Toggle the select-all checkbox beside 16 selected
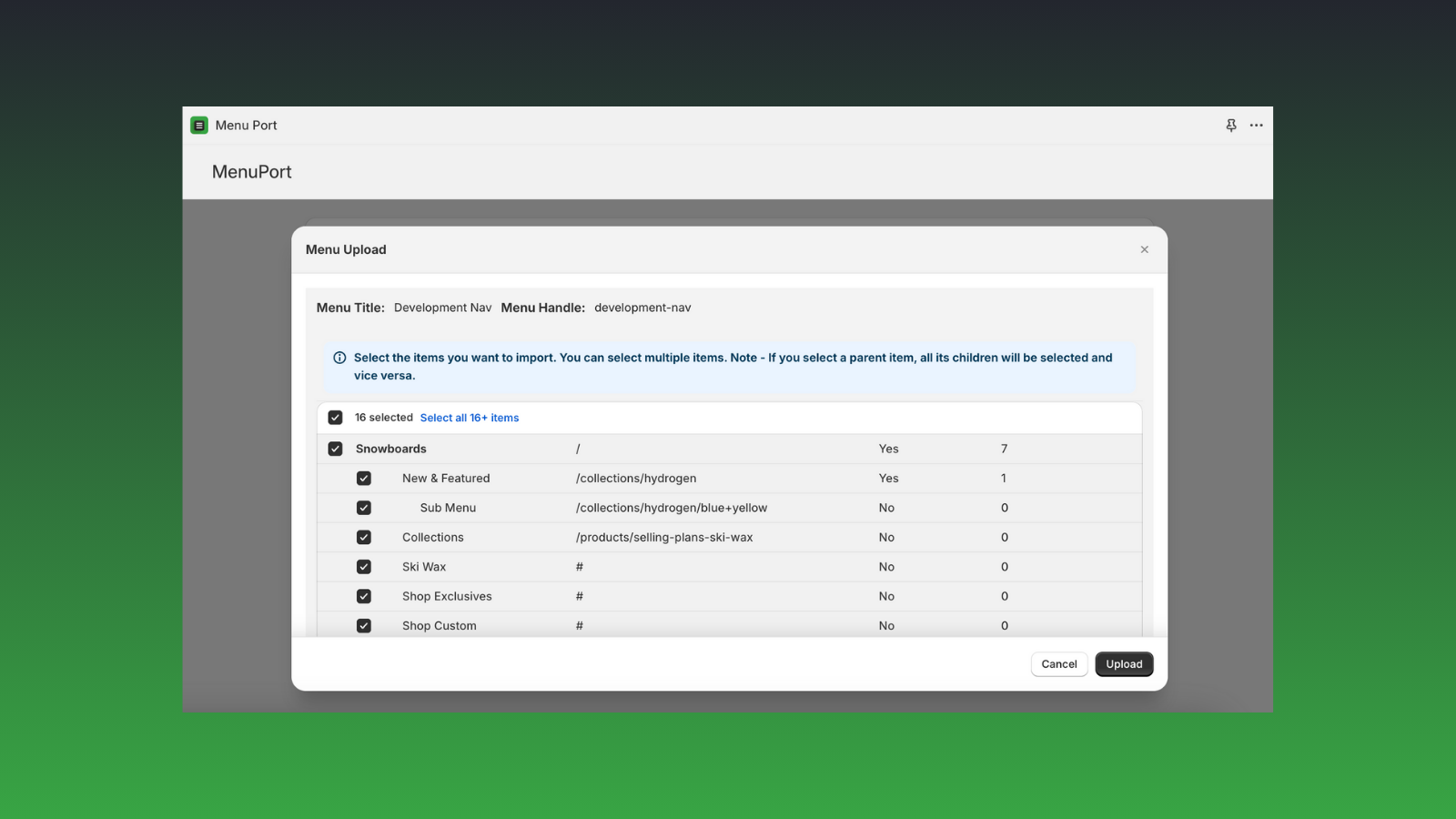 [x=336, y=418]
